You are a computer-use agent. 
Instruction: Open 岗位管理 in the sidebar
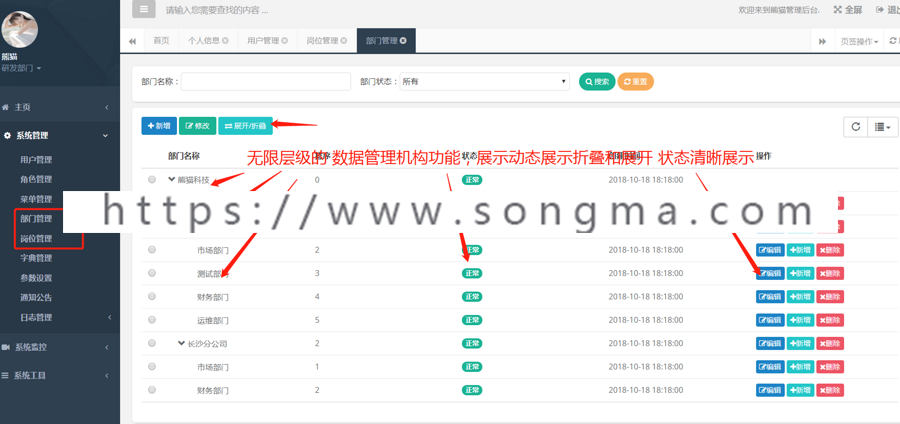(x=36, y=238)
